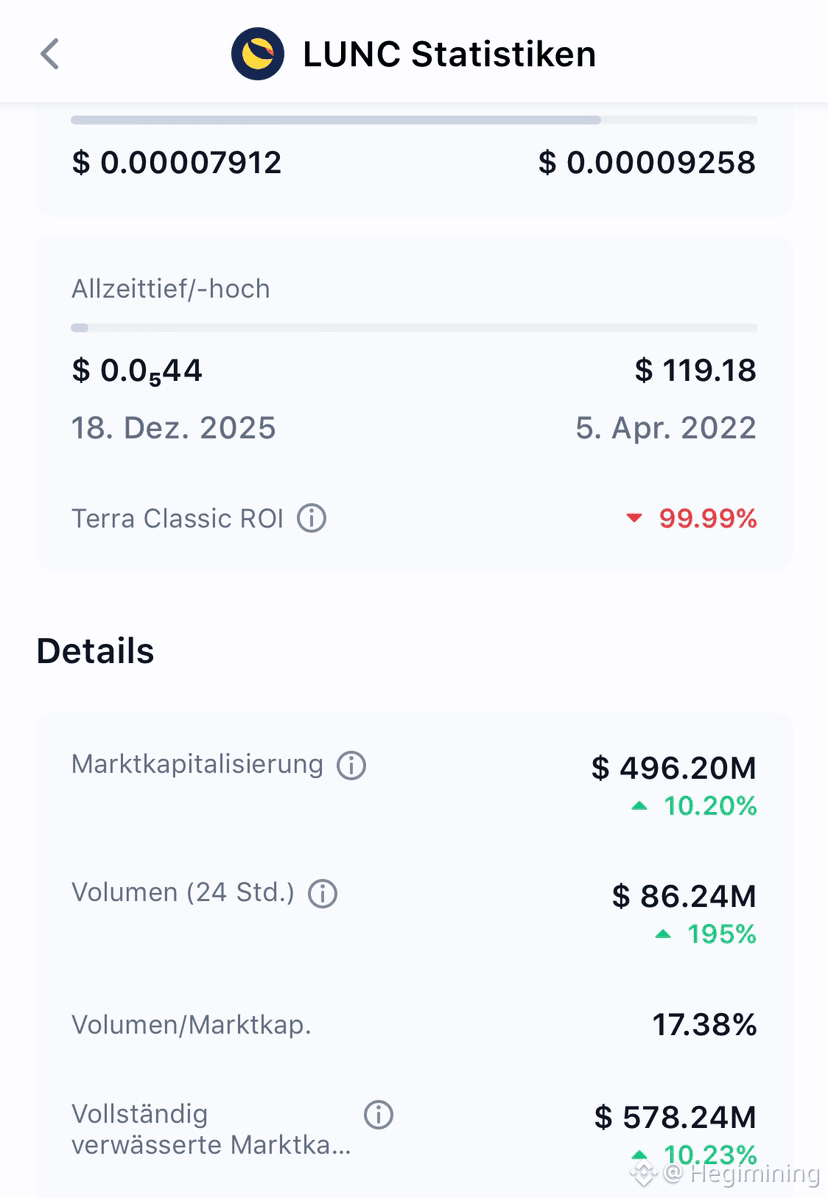The height and width of the screenshot is (1198, 828).
Task: Open fully diluted market cap info icon
Action: pos(378,1115)
